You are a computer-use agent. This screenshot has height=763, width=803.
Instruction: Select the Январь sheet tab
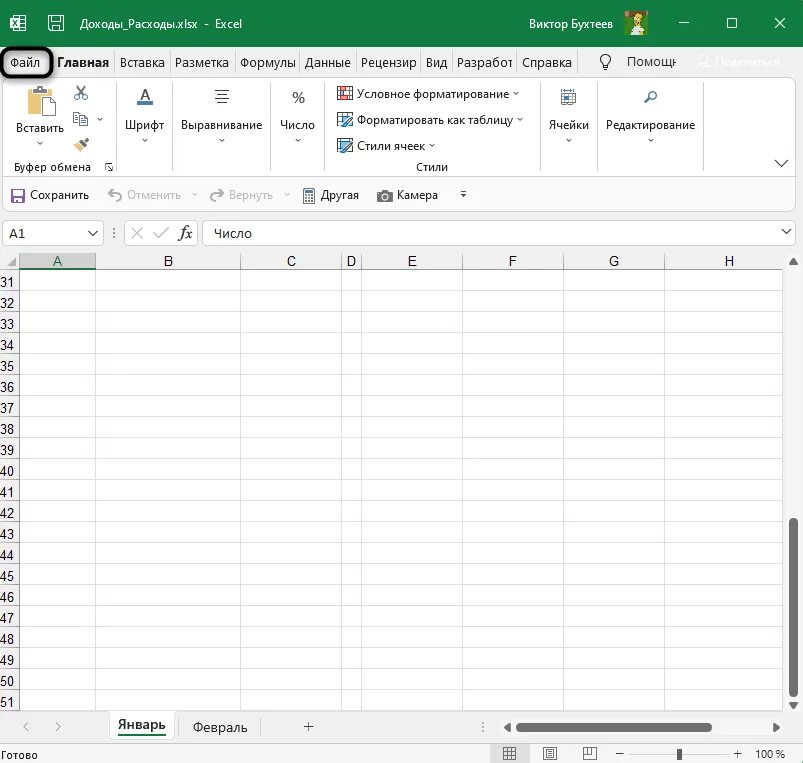142,725
